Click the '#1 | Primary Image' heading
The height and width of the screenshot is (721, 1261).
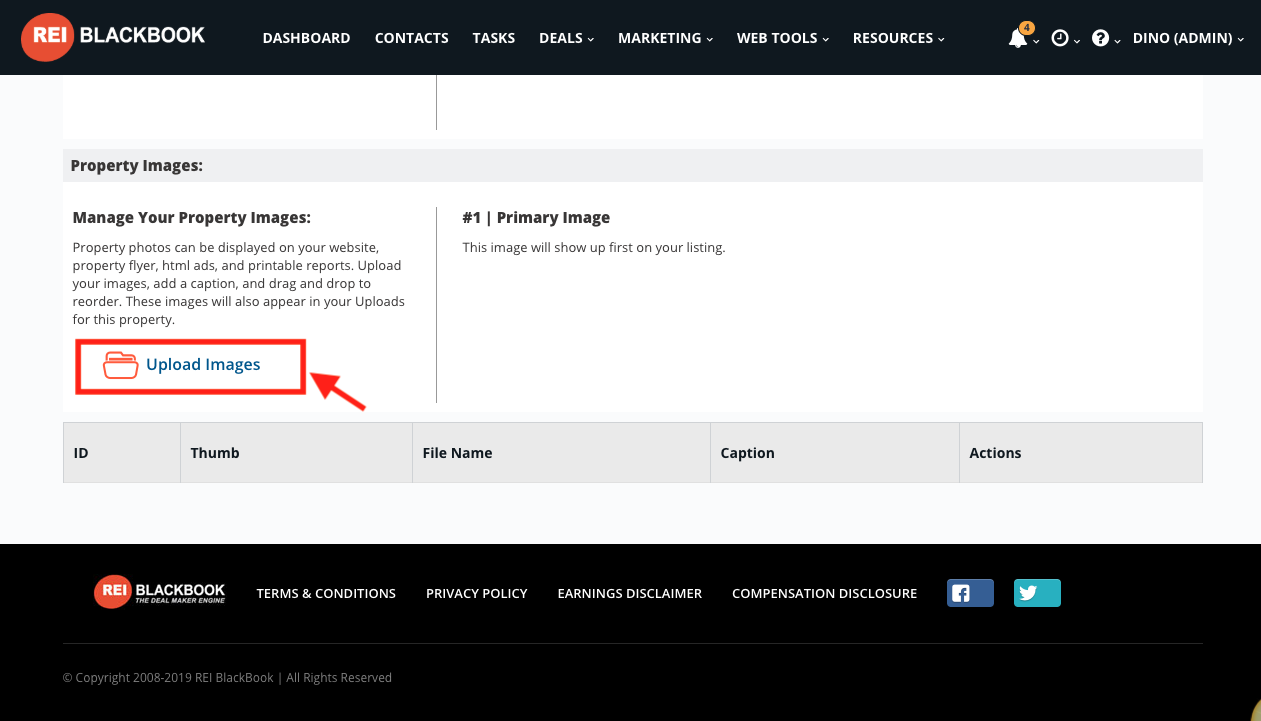click(536, 218)
